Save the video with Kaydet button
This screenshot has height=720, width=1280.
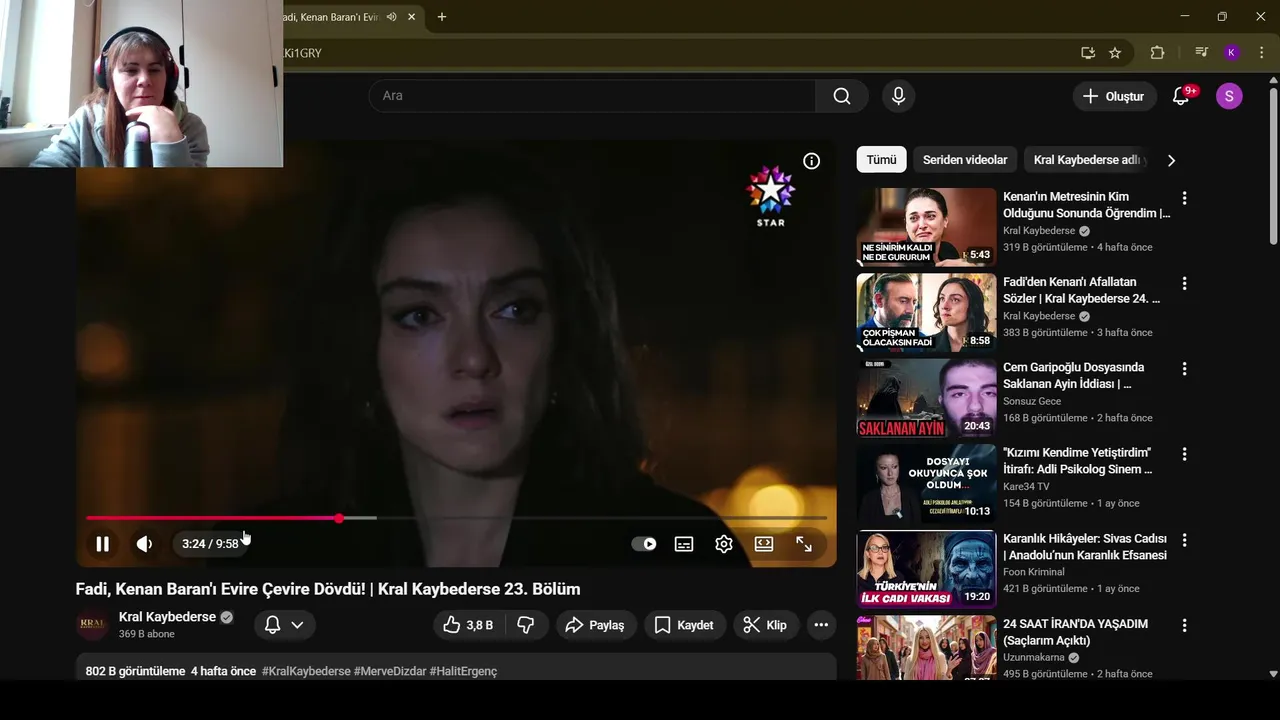pyautogui.click(x=684, y=625)
